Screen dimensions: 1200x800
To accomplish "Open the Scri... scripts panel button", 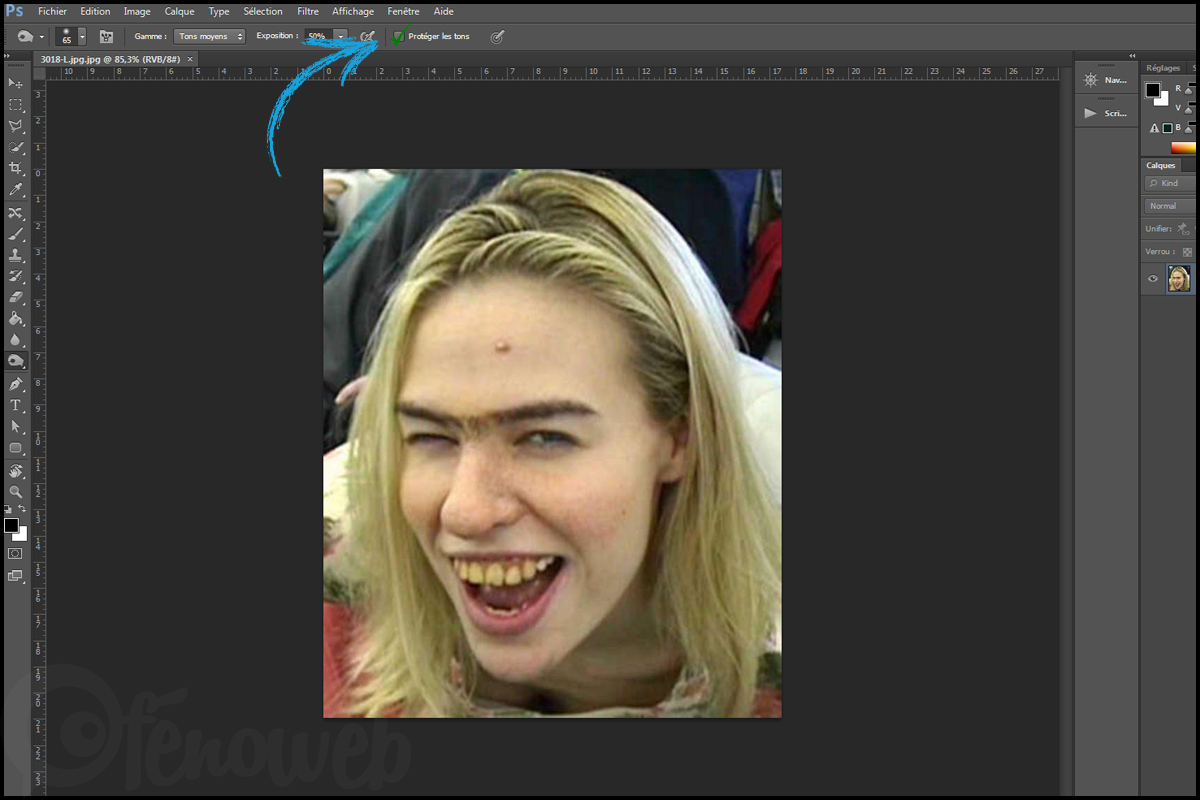I will click(1105, 113).
